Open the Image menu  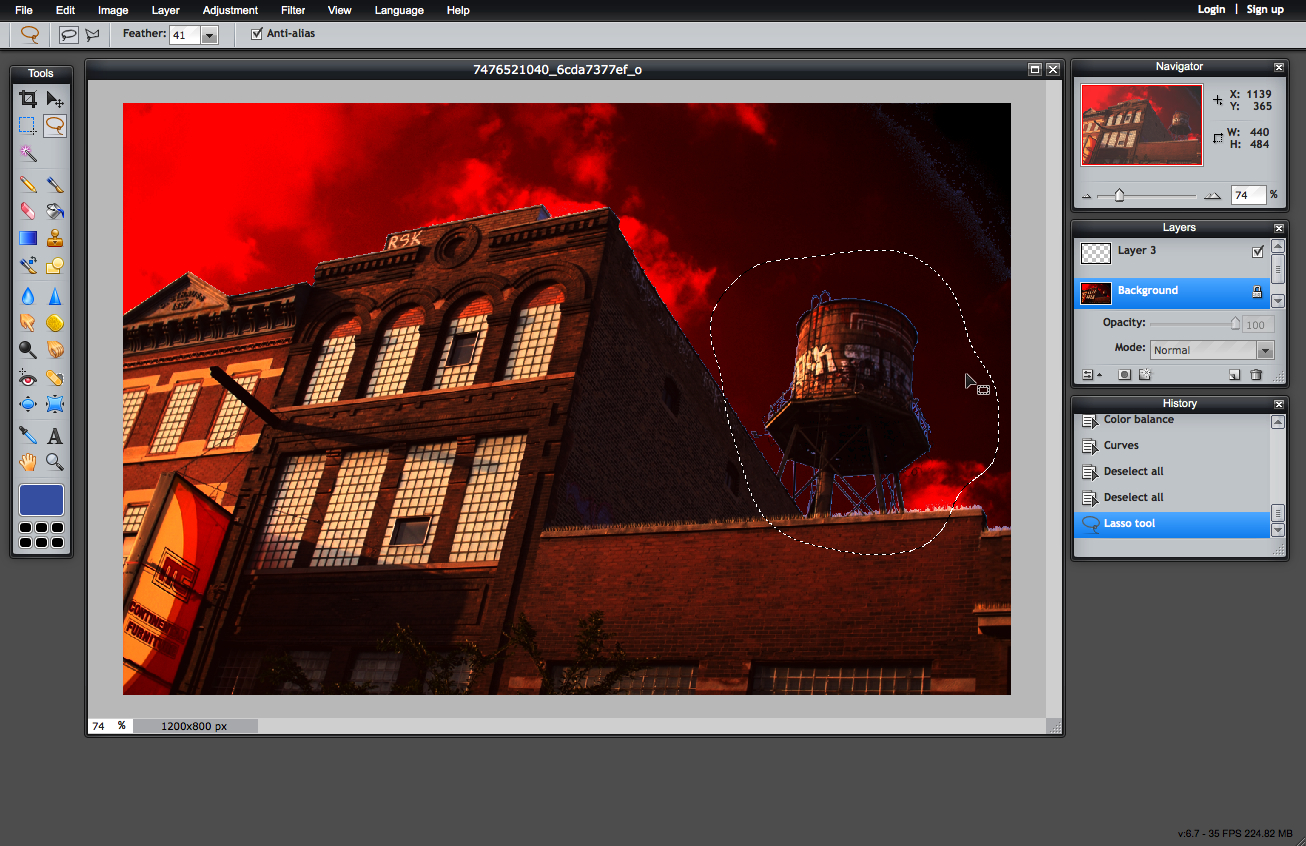coord(113,10)
